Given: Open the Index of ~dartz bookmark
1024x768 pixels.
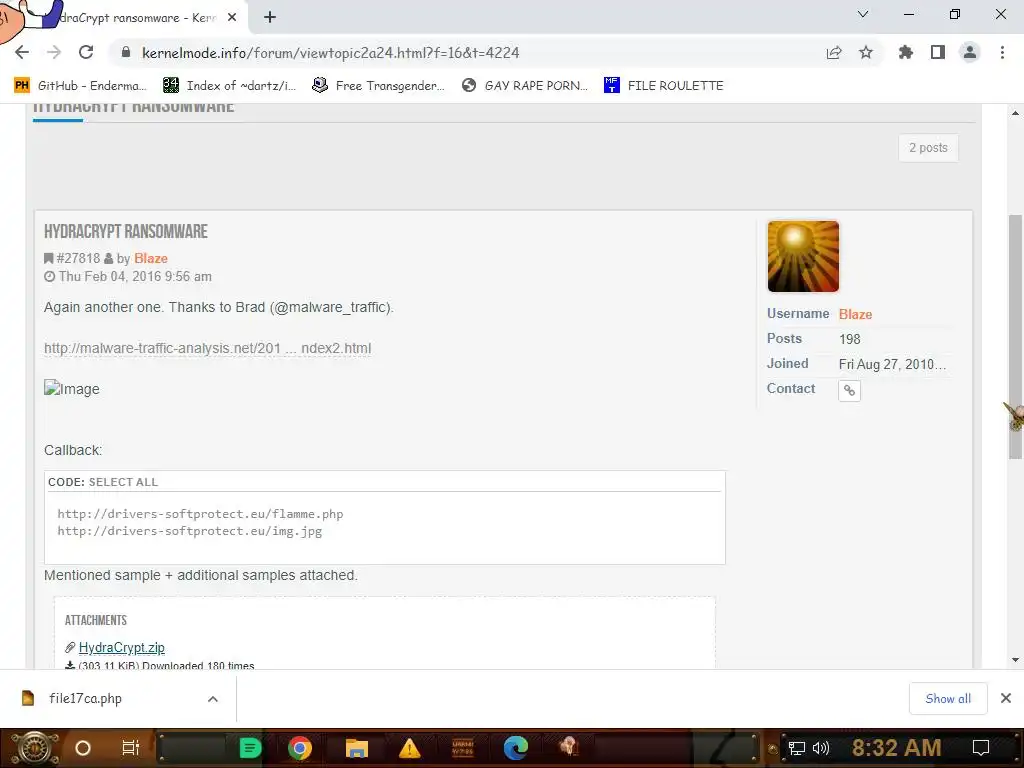Looking at the screenshot, I should [229, 86].
